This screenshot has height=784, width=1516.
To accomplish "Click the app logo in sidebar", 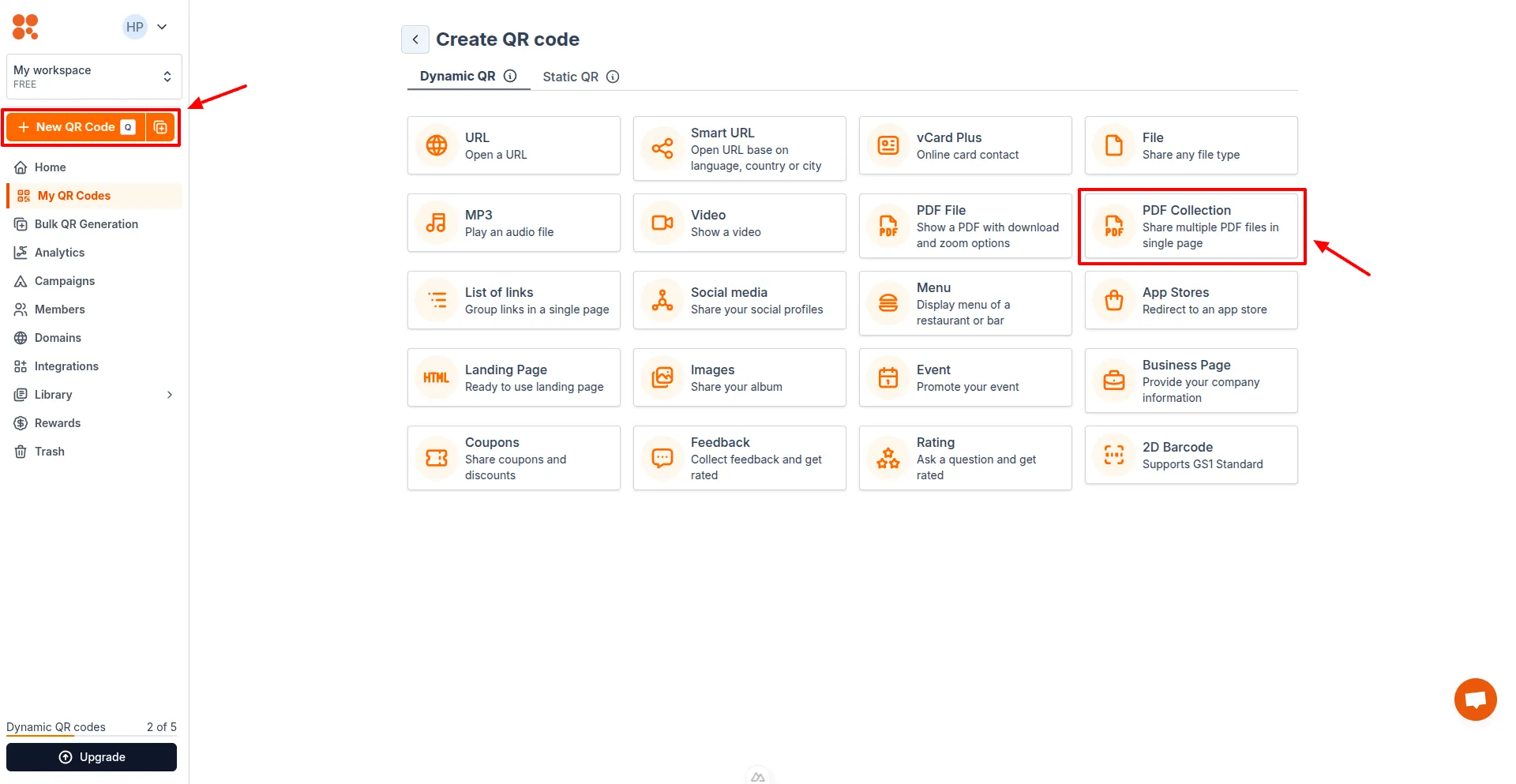I will coord(25,27).
